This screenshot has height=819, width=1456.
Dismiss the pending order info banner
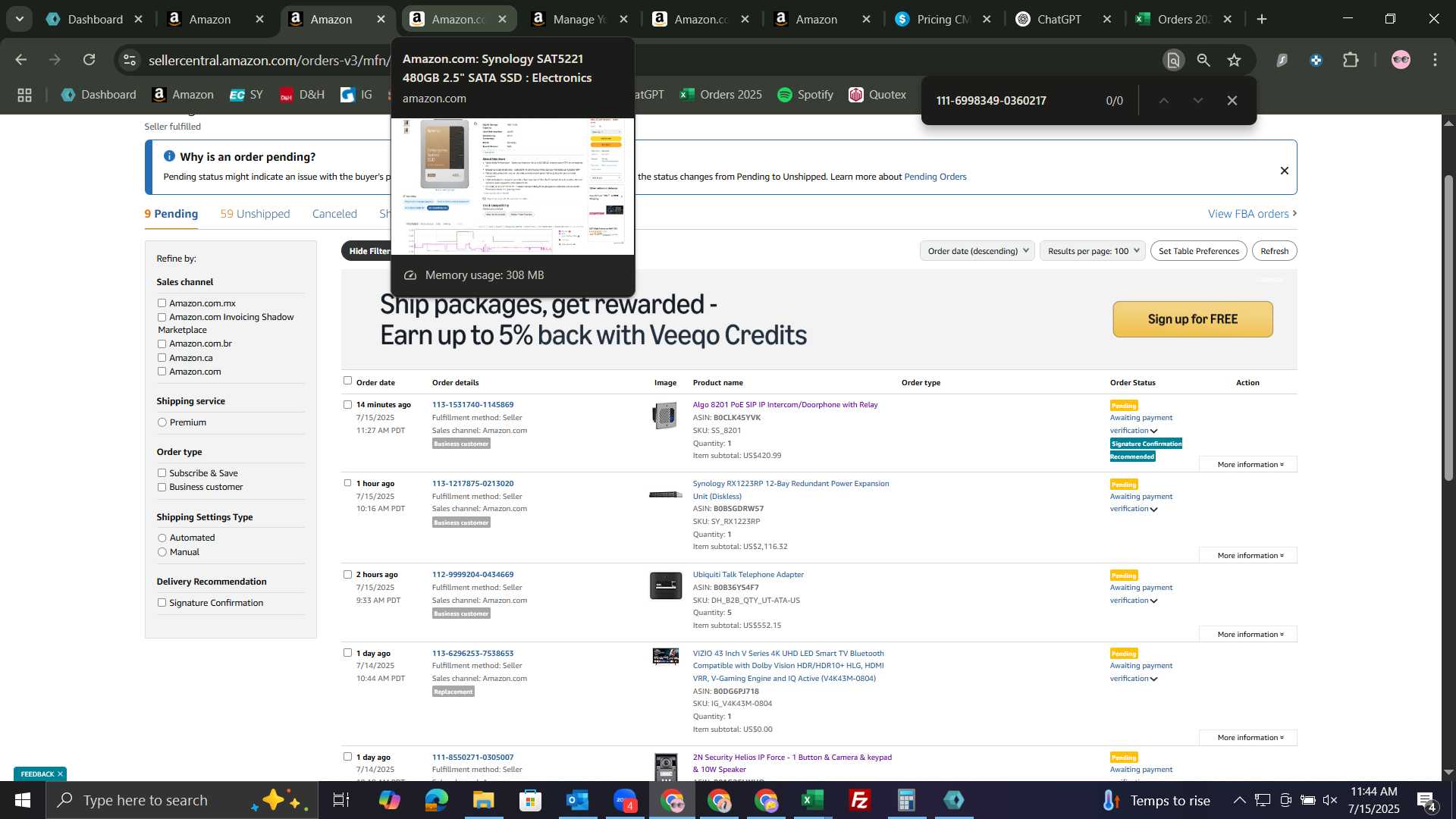[1285, 171]
